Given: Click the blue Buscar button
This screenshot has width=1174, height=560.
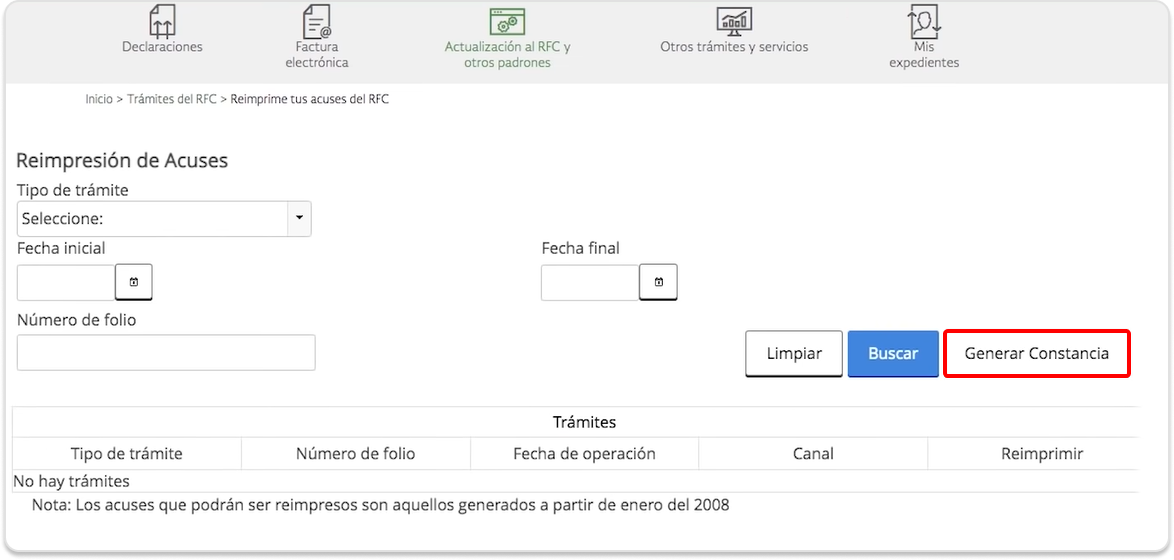Looking at the screenshot, I should point(893,354).
